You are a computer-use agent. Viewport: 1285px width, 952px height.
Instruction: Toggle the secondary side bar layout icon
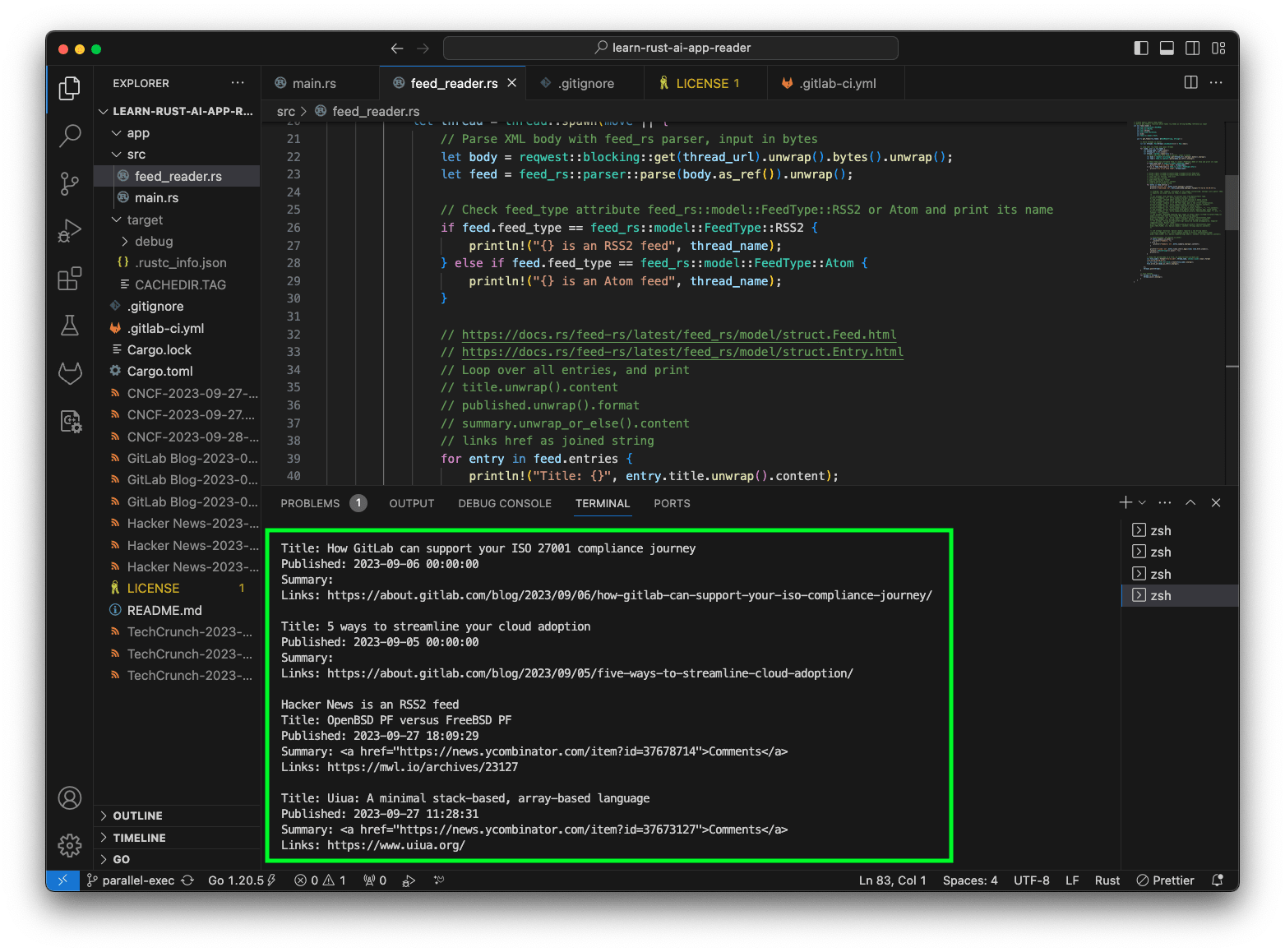point(1192,49)
